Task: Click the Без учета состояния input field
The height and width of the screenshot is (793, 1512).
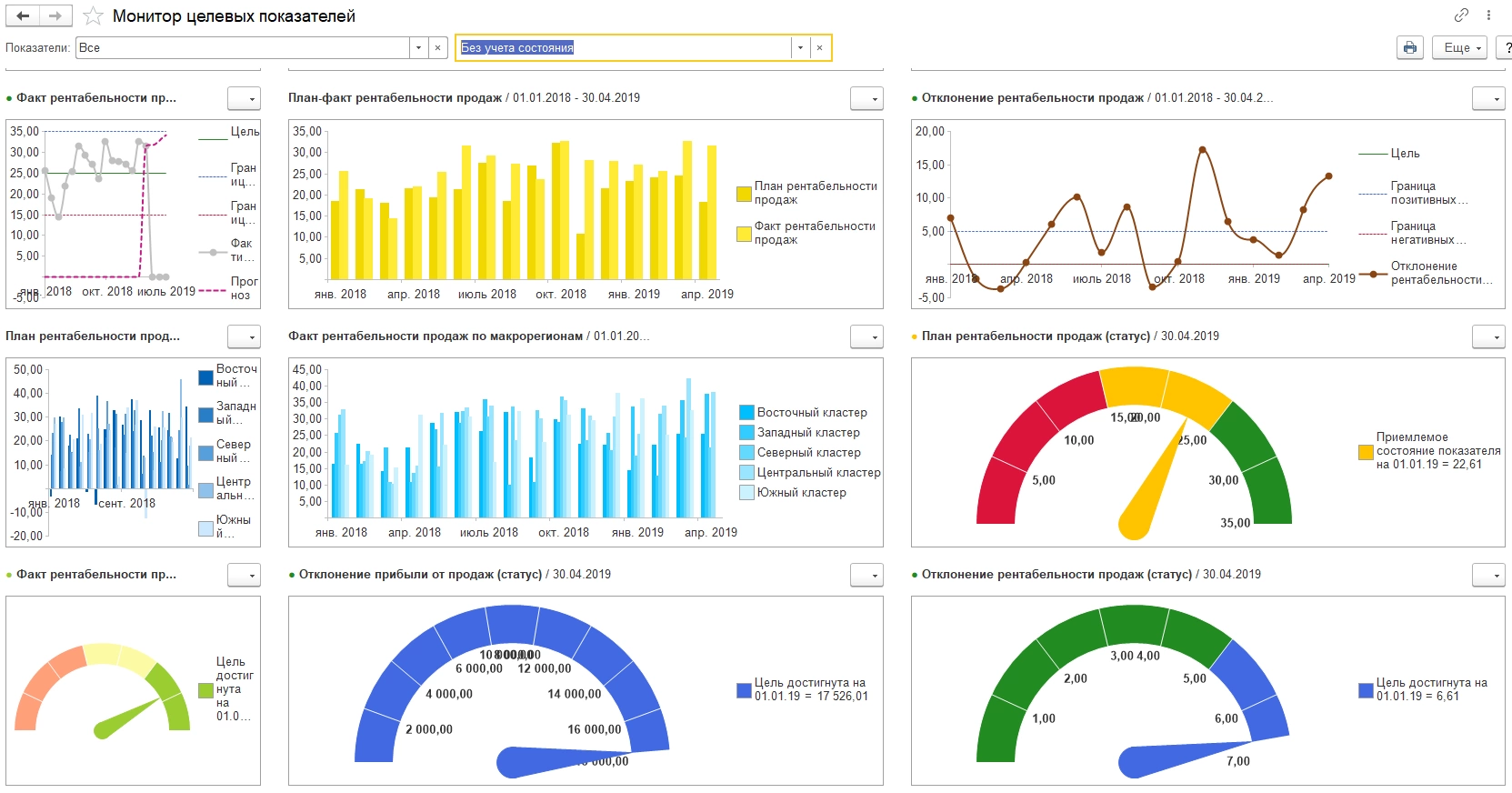Action: click(624, 47)
